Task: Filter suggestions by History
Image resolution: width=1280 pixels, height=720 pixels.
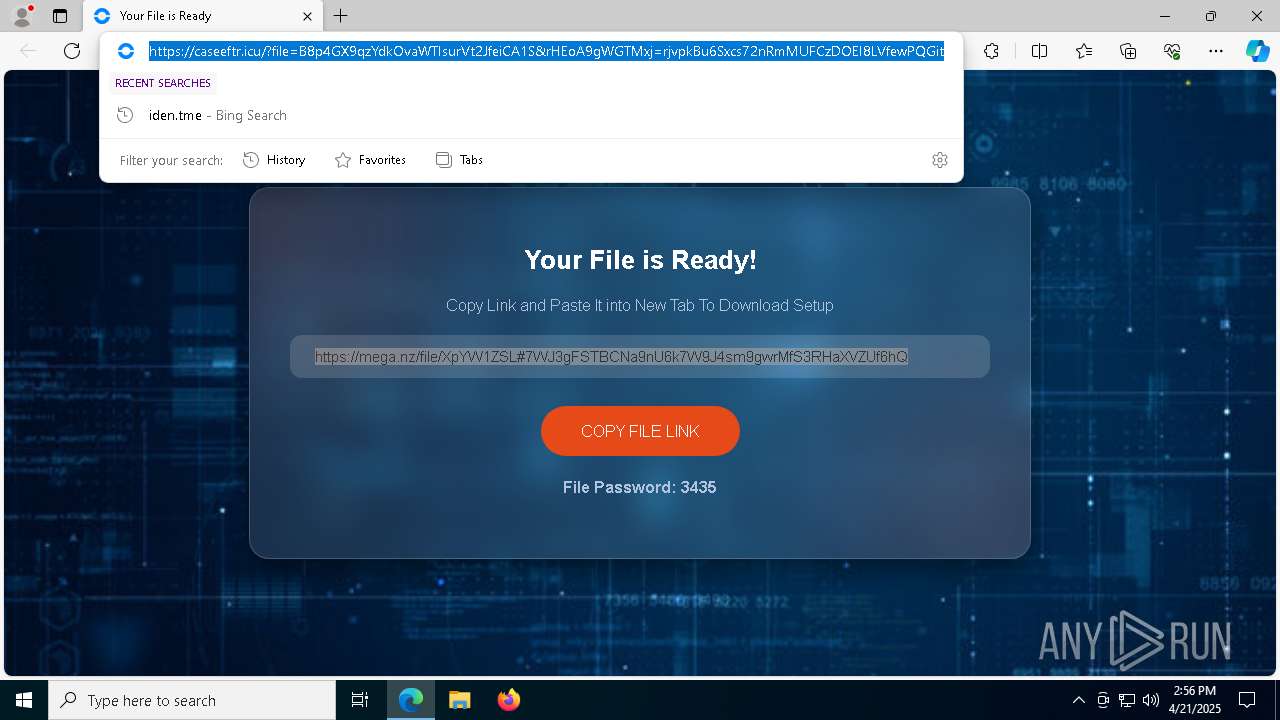Action: [274, 160]
